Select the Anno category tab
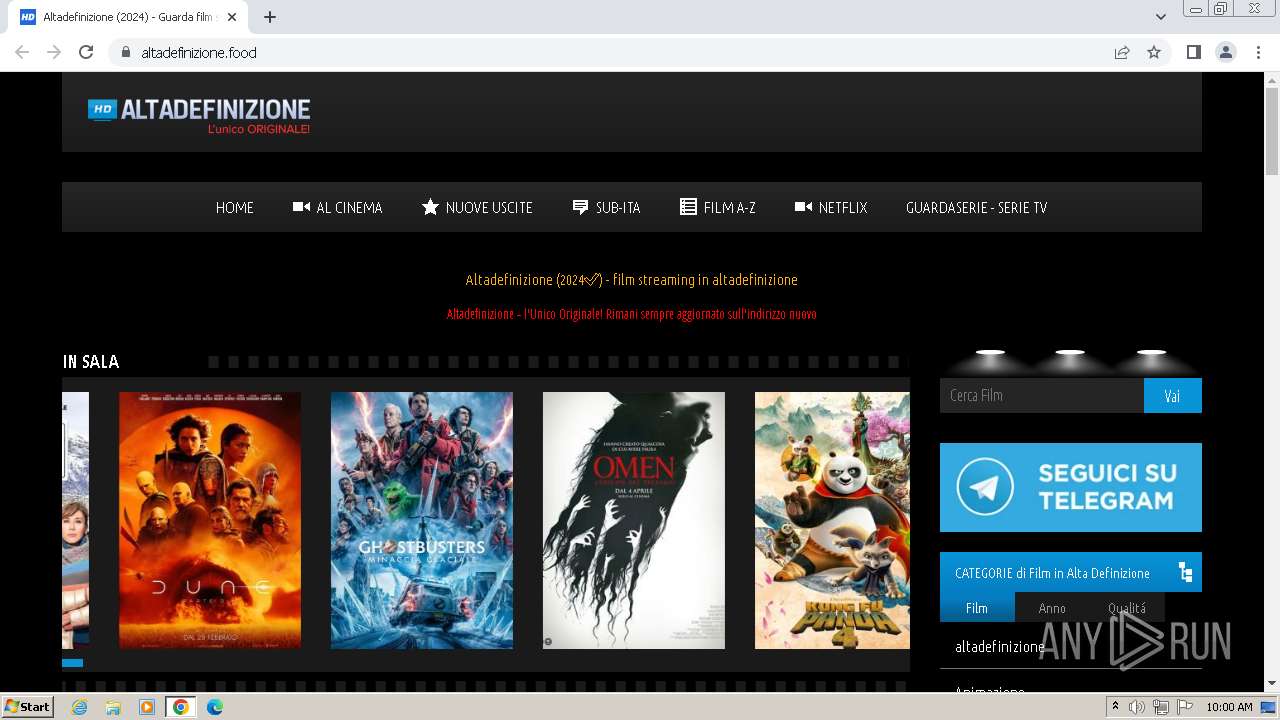This screenshot has width=1280, height=720. [x=1052, y=607]
